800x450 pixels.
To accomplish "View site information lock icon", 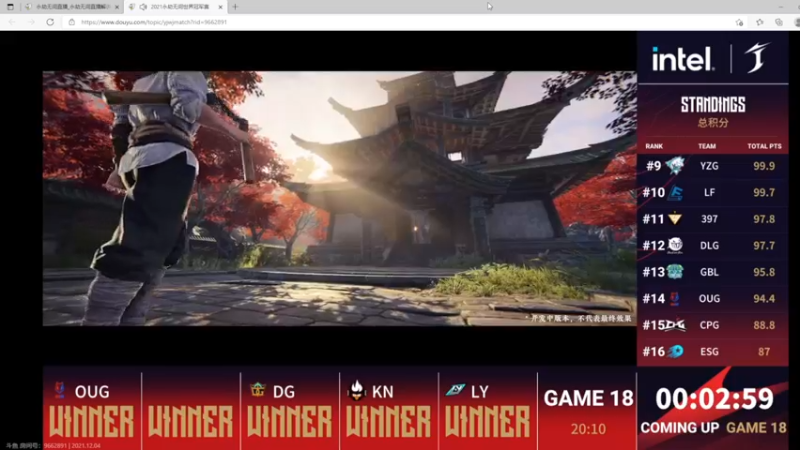I will click(71, 22).
